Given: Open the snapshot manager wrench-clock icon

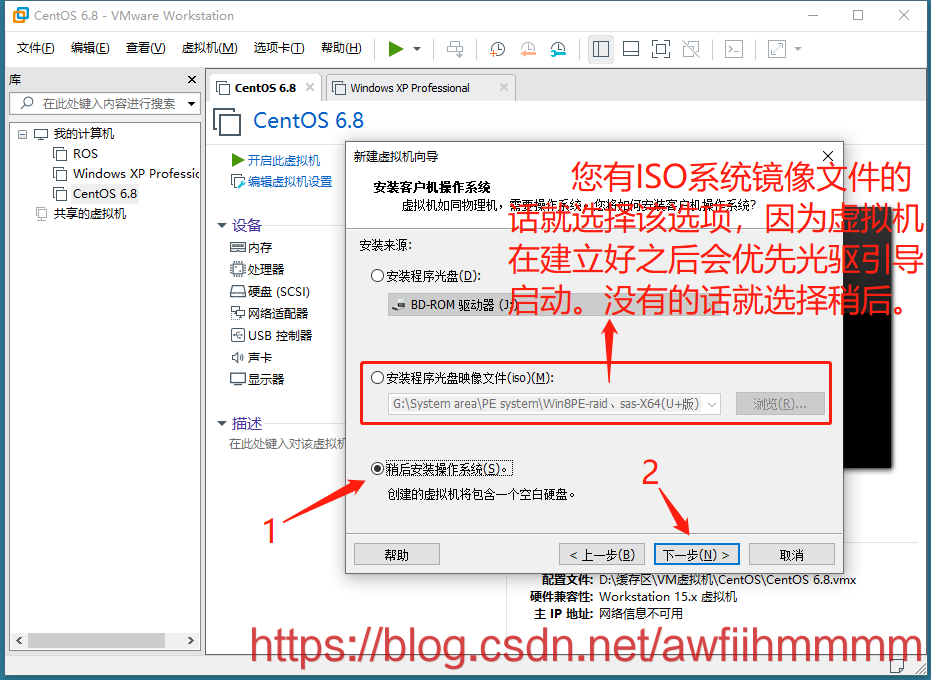Looking at the screenshot, I should 558,49.
